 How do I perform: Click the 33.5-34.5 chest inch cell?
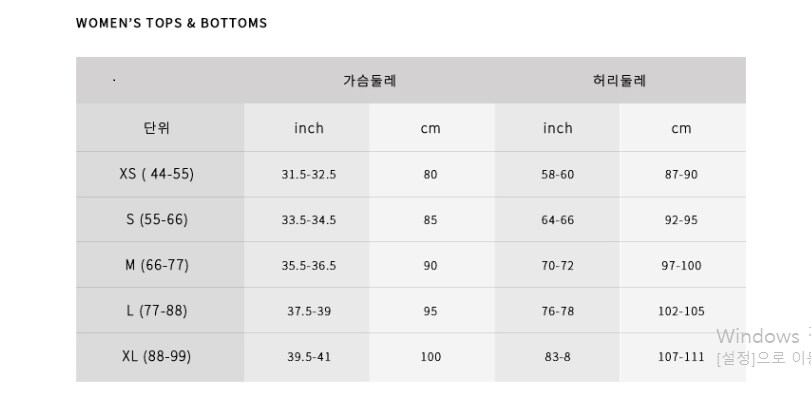309,220
